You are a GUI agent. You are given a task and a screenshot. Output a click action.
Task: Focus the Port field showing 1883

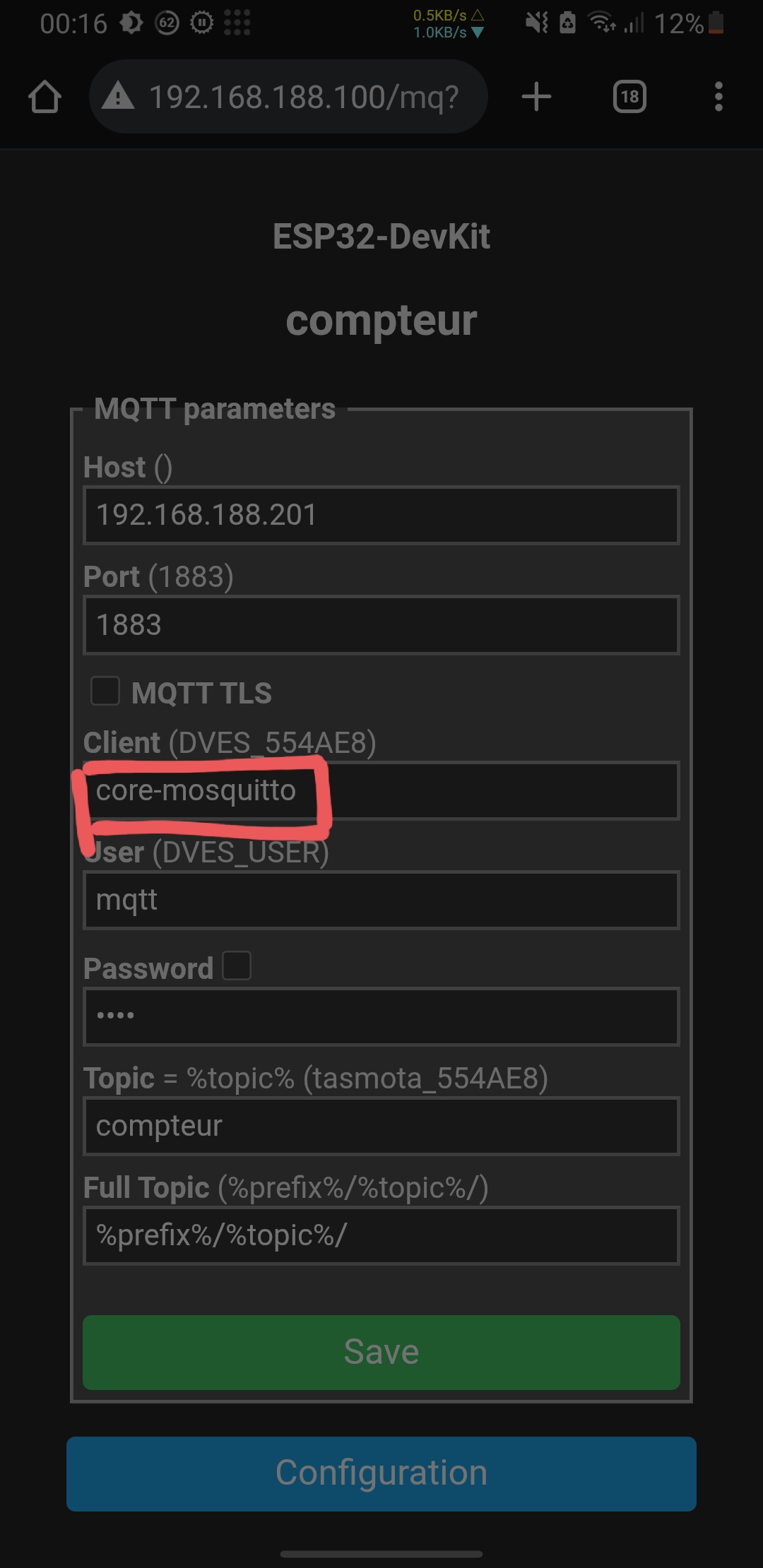[381, 625]
